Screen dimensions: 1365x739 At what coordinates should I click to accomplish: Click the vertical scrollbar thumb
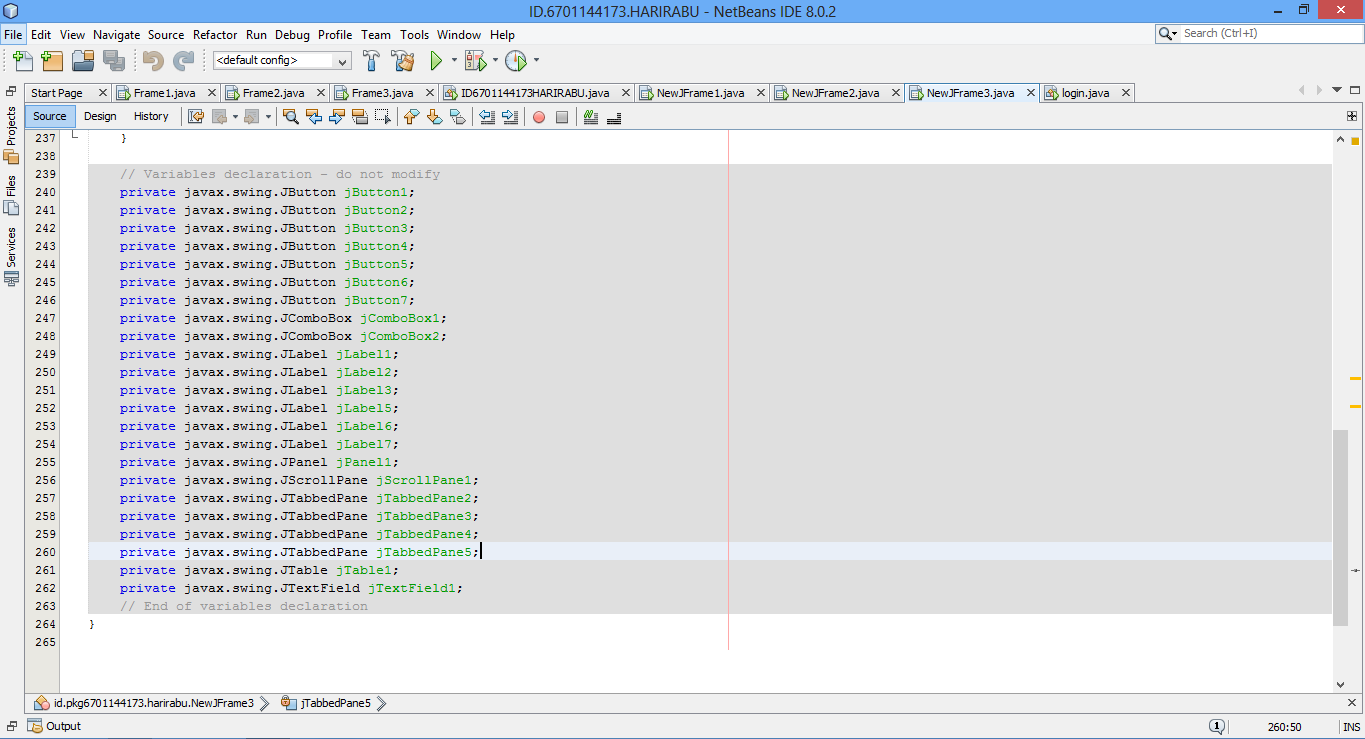[1340, 528]
